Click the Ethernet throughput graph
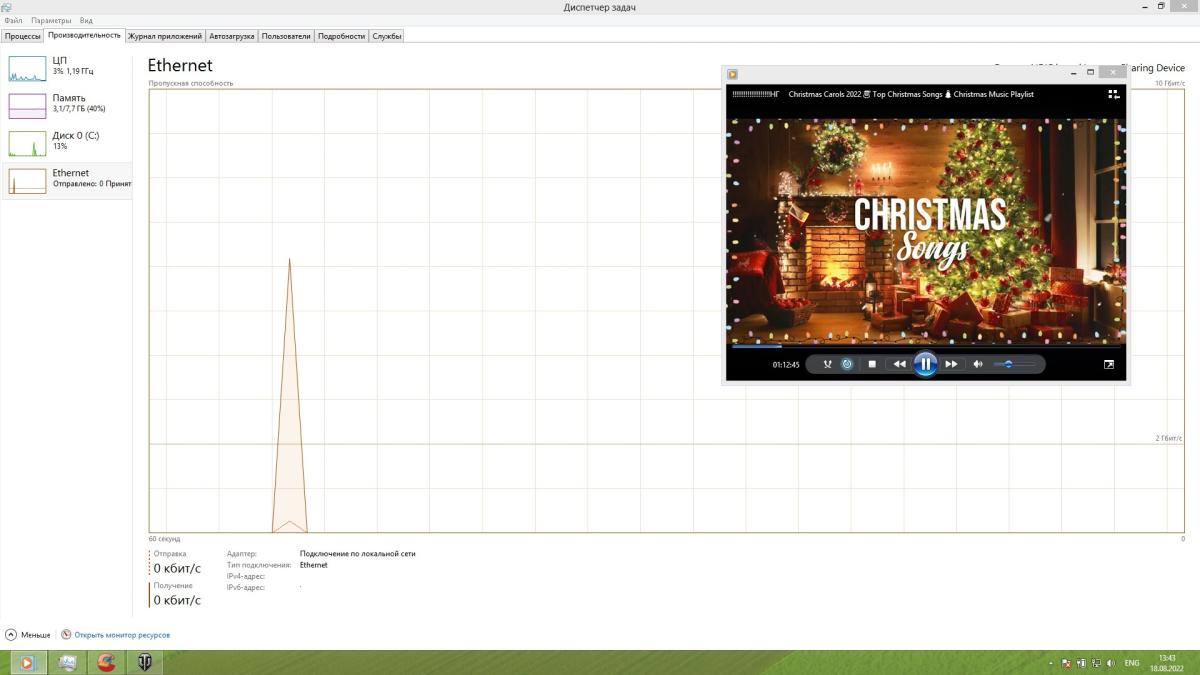Image resolution: width=1200 pixels, height=675 pixels. (x=666, y=311)
